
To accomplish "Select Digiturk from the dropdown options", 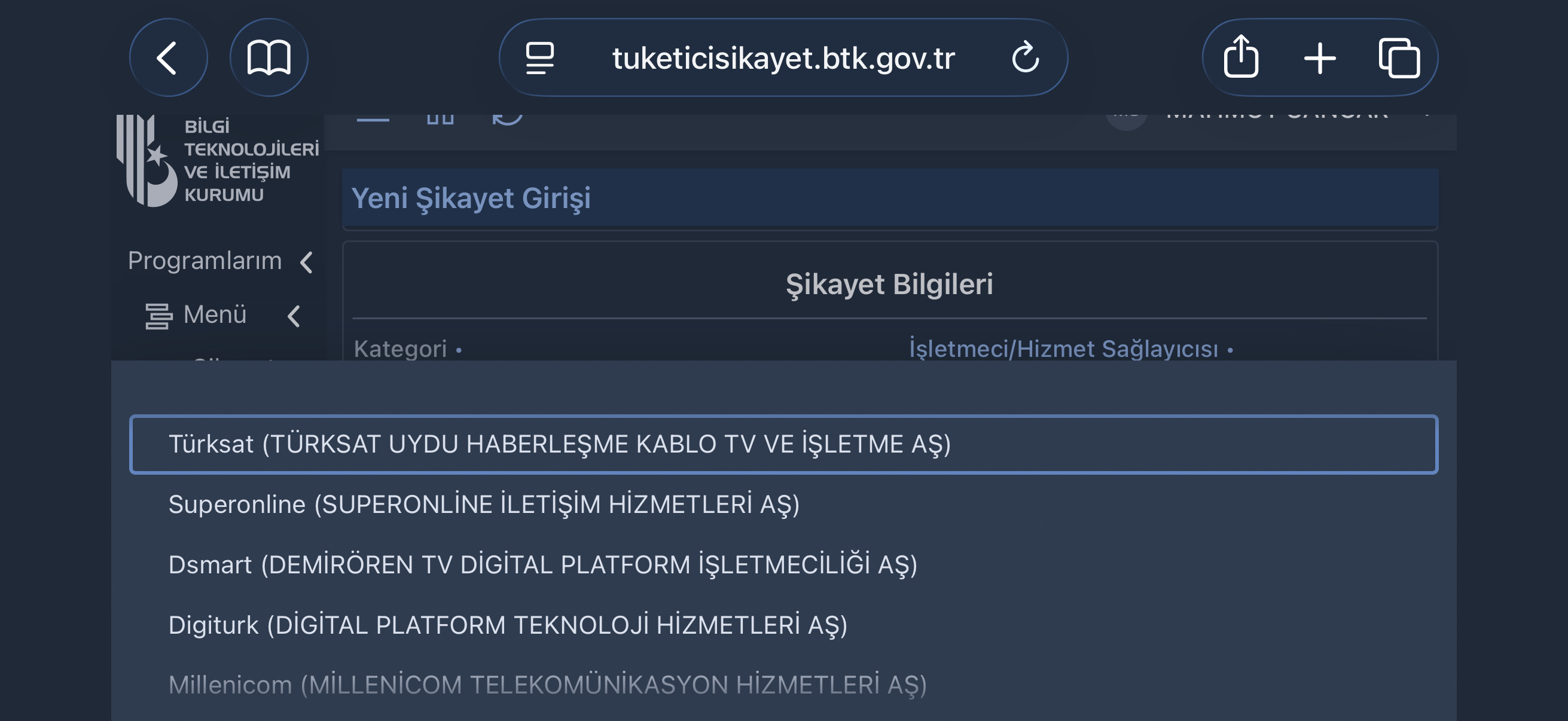I will point(508,625).
